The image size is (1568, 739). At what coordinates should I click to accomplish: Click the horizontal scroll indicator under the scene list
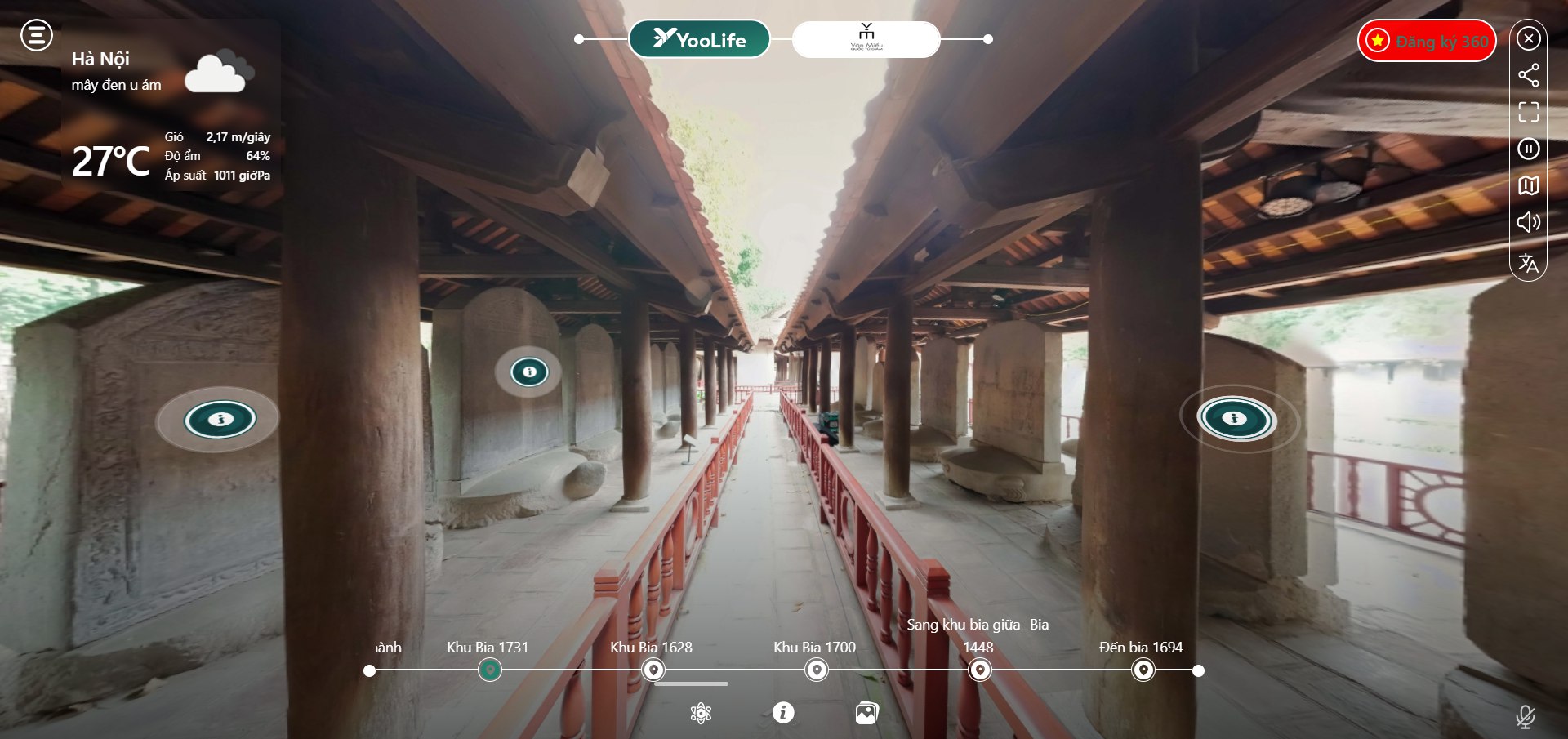691,684
